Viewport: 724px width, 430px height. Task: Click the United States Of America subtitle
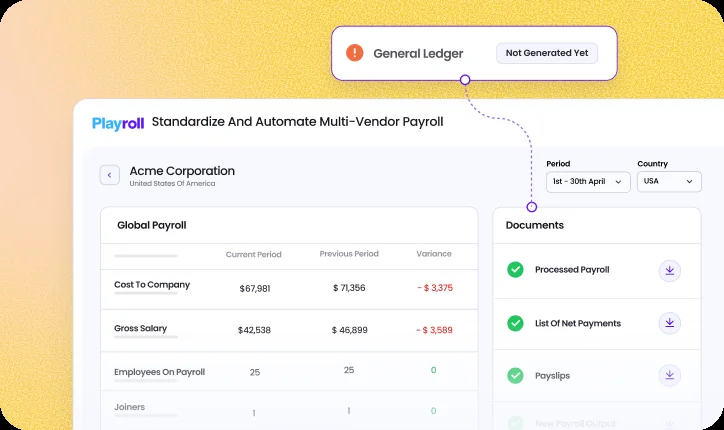(x=172, y=183)
